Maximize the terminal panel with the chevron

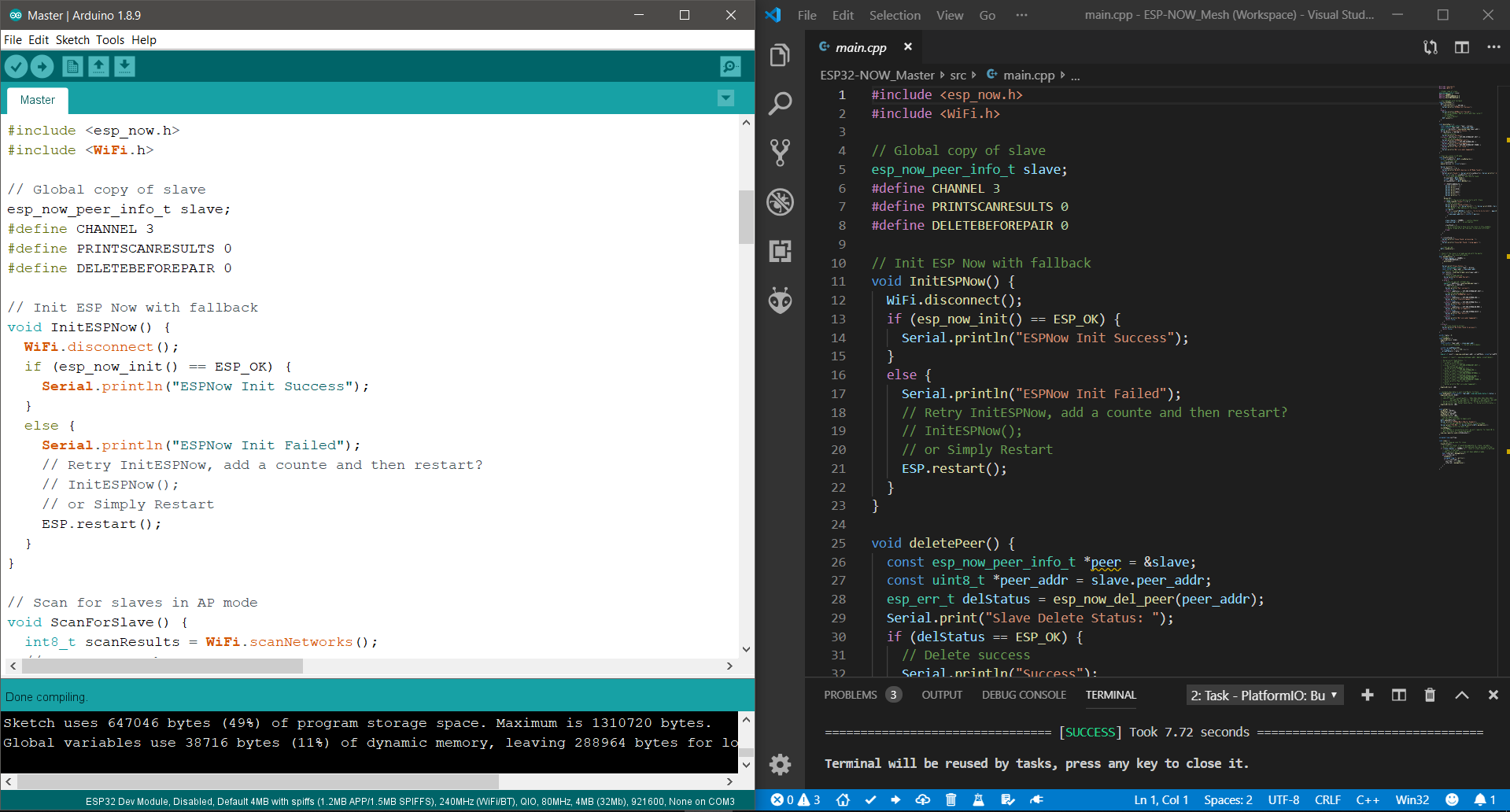(x=1461, y=695)
